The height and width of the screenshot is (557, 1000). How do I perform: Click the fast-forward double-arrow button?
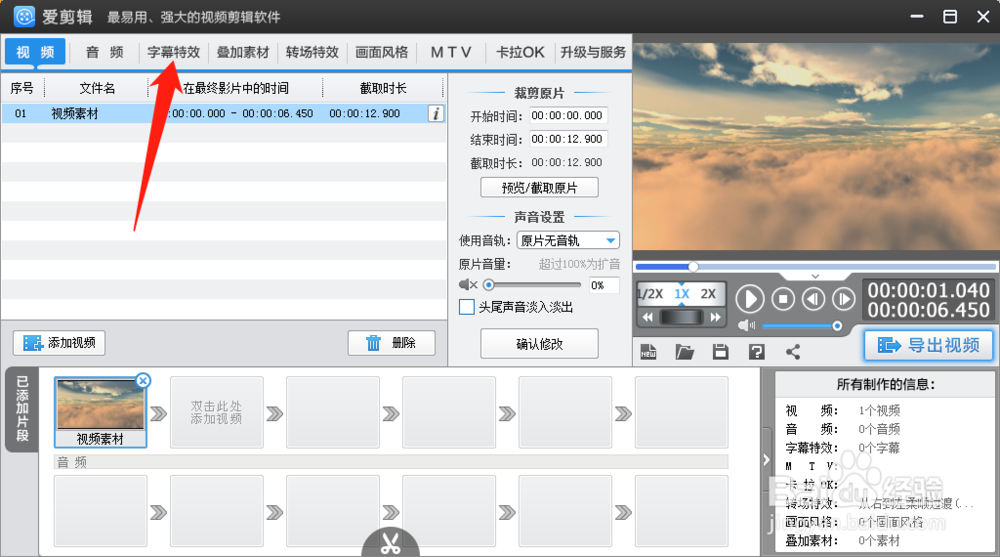716,317
